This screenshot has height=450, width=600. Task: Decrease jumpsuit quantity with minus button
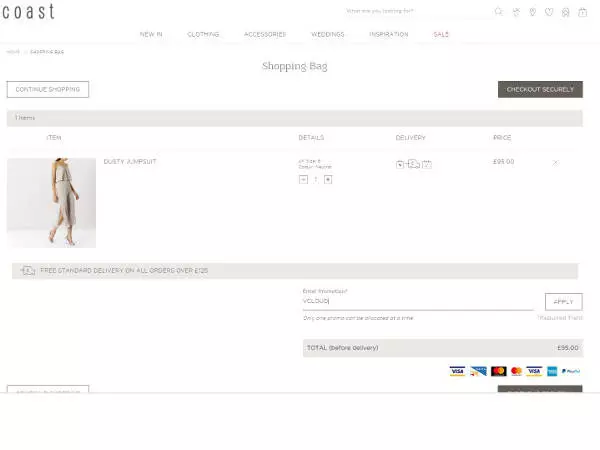point(303,179)
